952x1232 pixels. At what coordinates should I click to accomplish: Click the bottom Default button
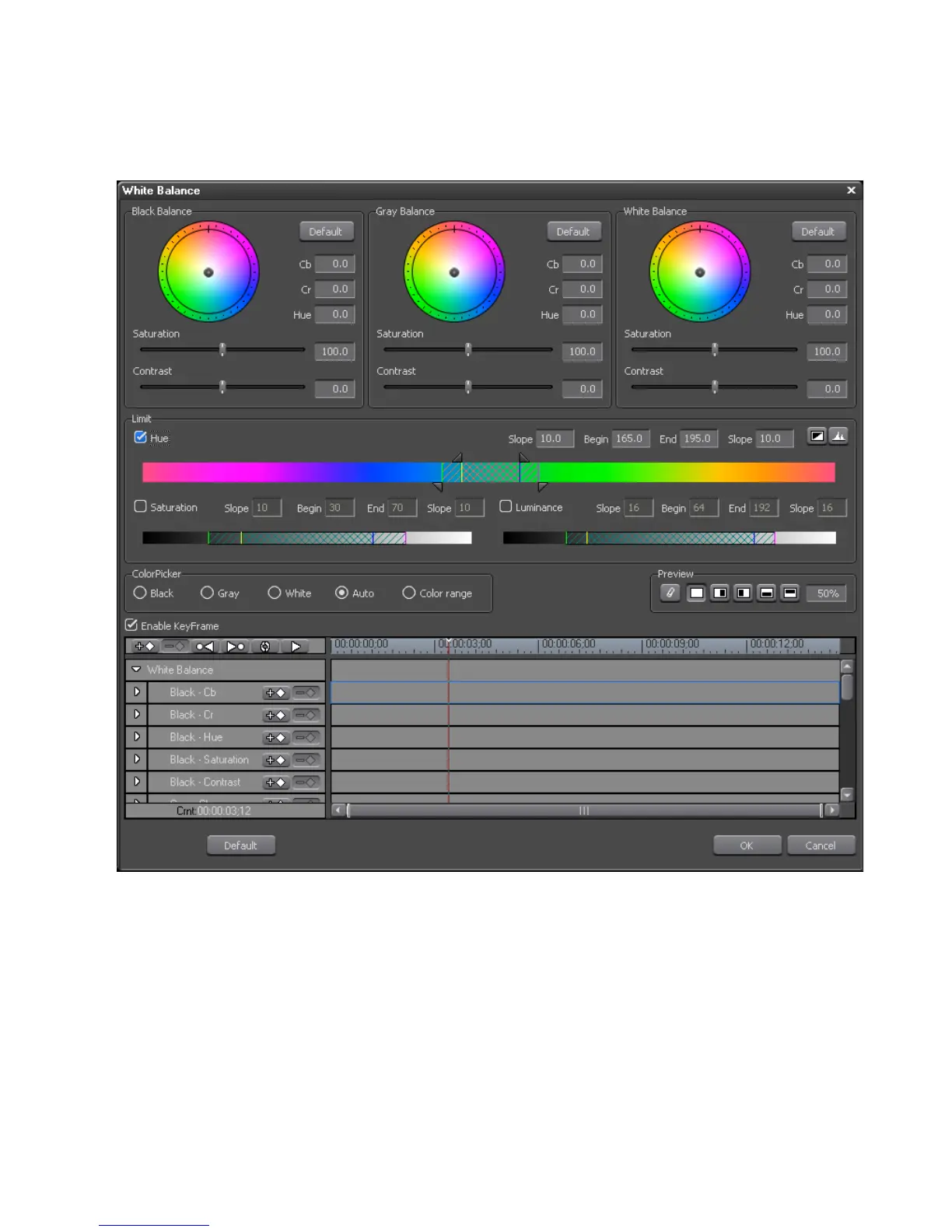coord(241,845)
